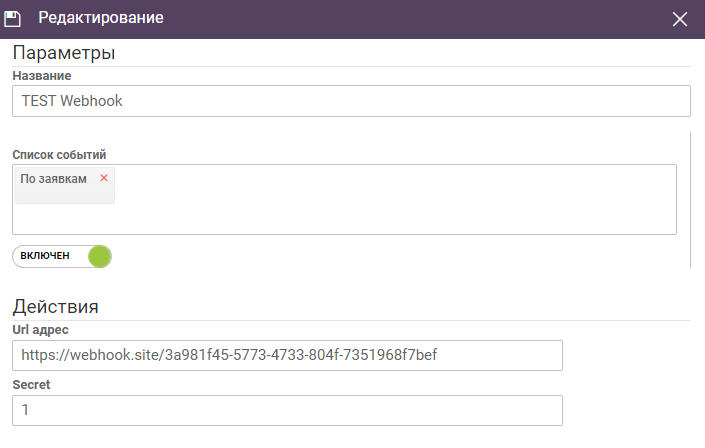Remove the "По заявкам" event tag
This screenshot has width=705, height=448.
click(104, 178)
